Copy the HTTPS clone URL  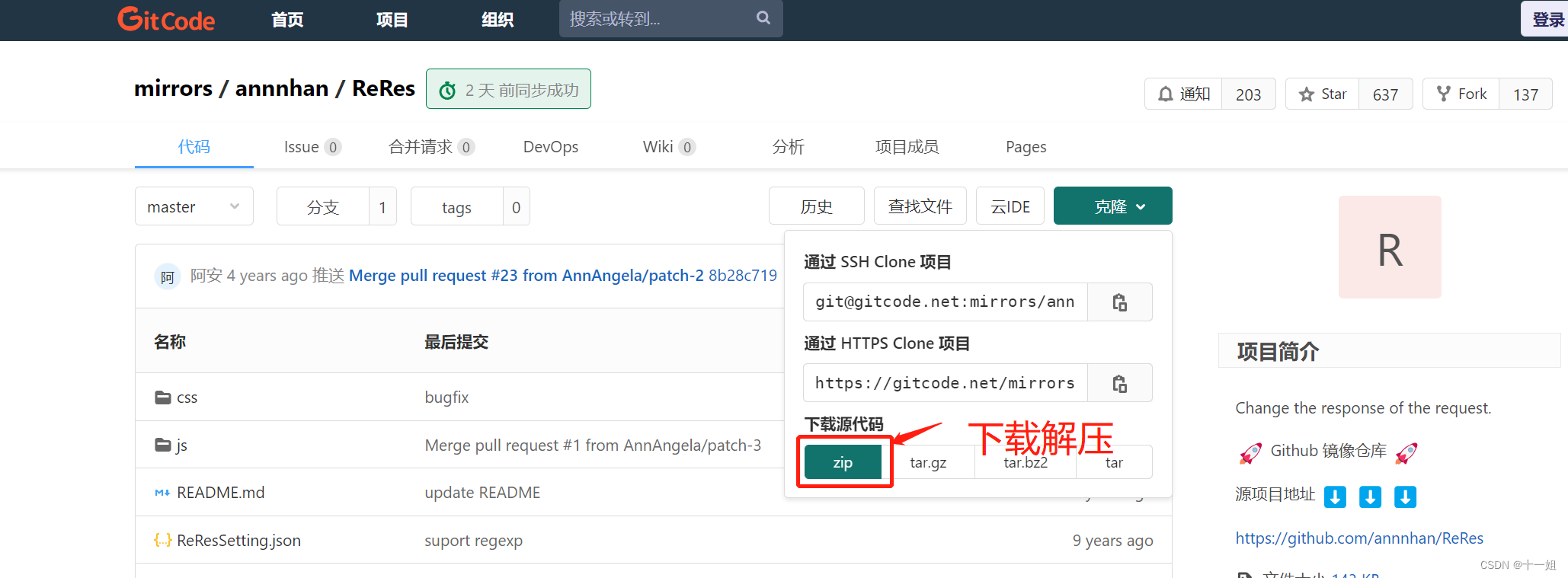click(1119, 383)
